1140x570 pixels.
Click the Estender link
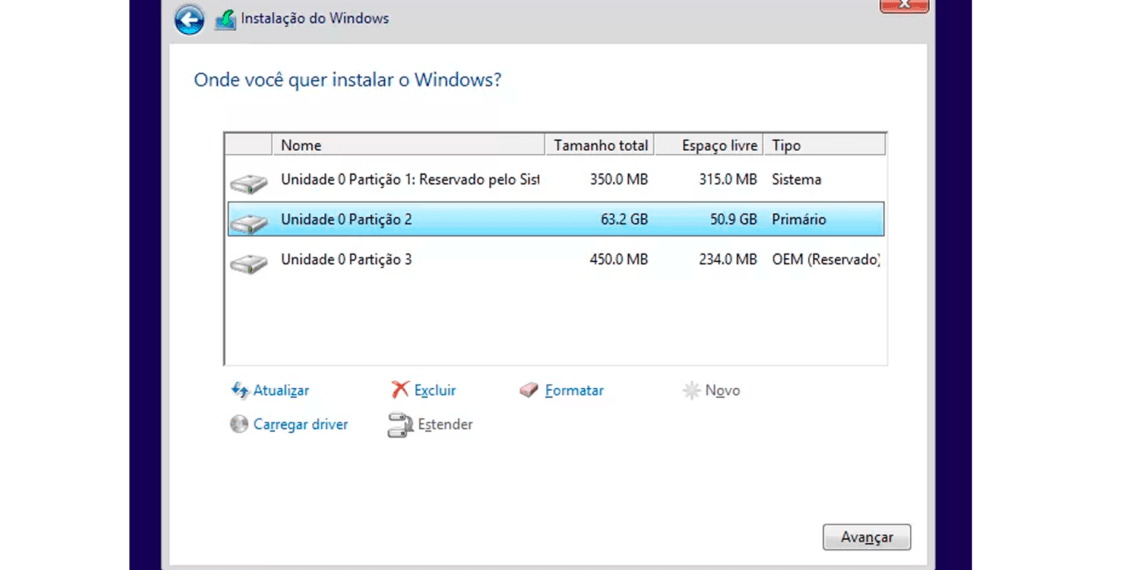pos(445,425)
